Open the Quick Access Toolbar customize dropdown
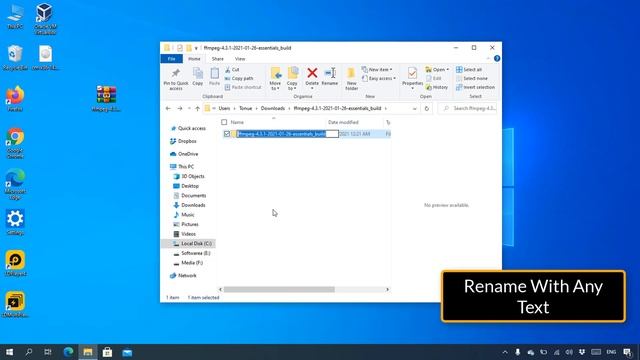The image size is (640, 360). tap(196, 48)
